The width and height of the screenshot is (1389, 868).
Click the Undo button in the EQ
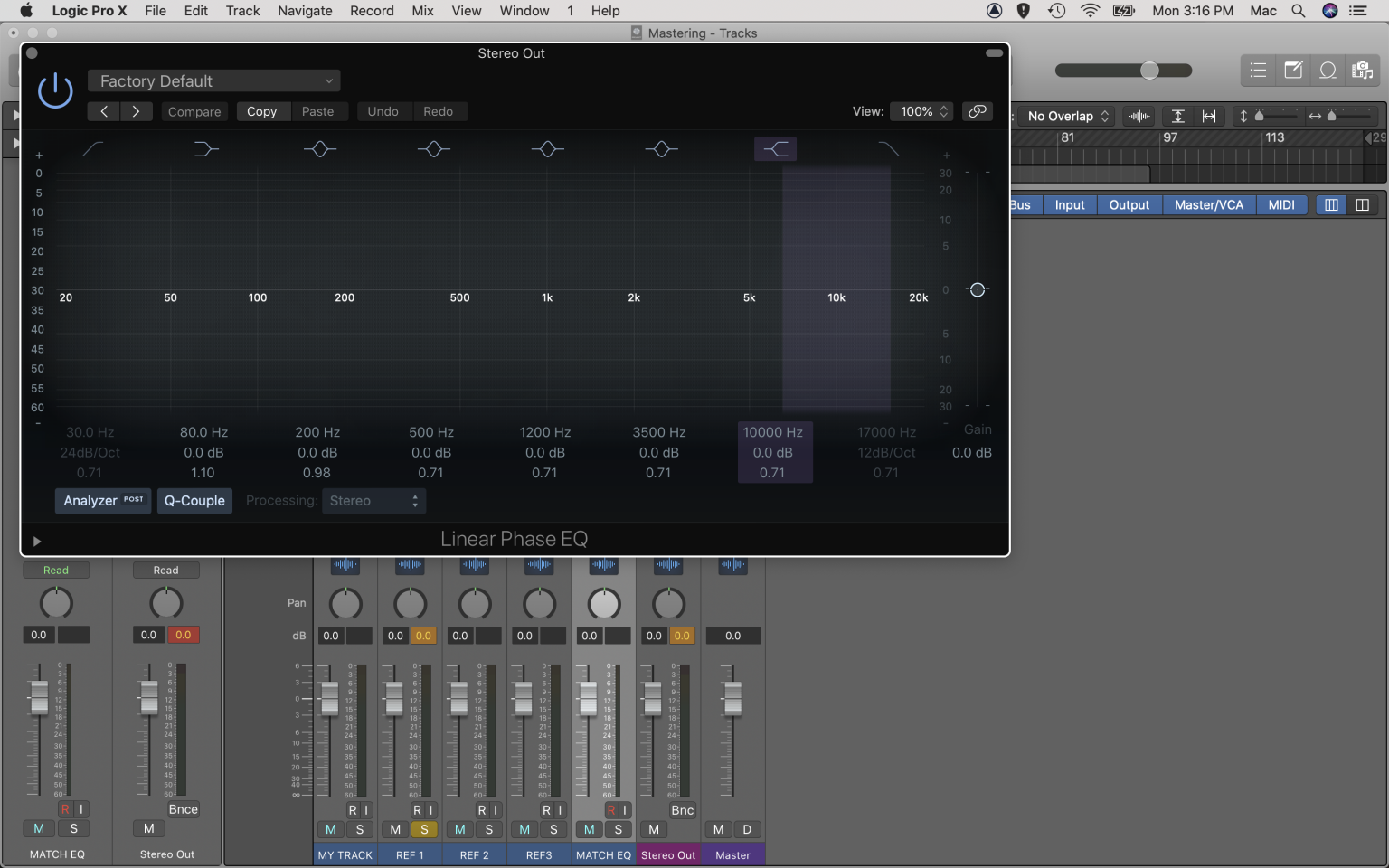383,111
